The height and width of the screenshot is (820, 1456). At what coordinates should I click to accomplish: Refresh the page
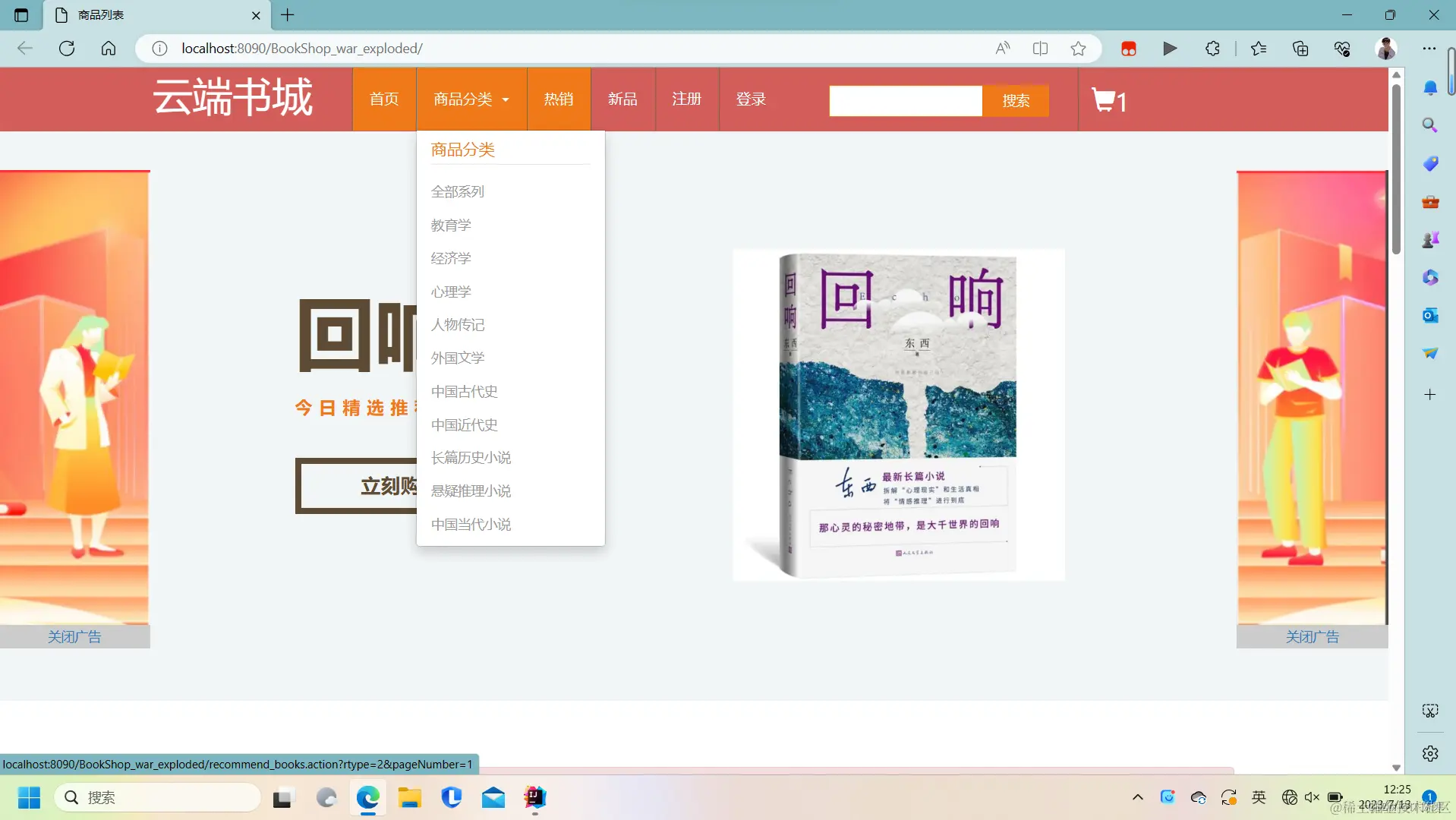[x=67, y=49]
